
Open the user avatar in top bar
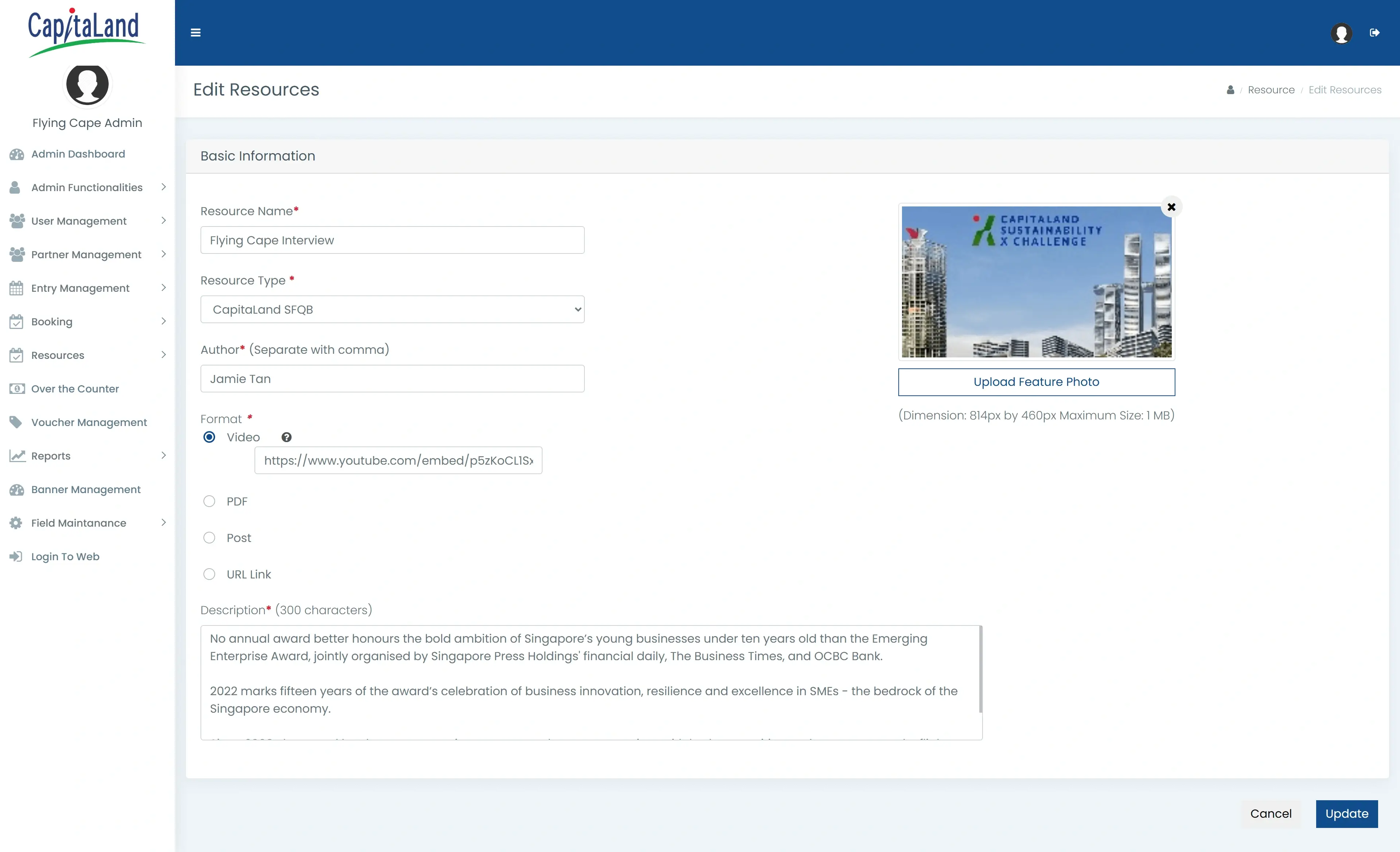click(1341, 33)
